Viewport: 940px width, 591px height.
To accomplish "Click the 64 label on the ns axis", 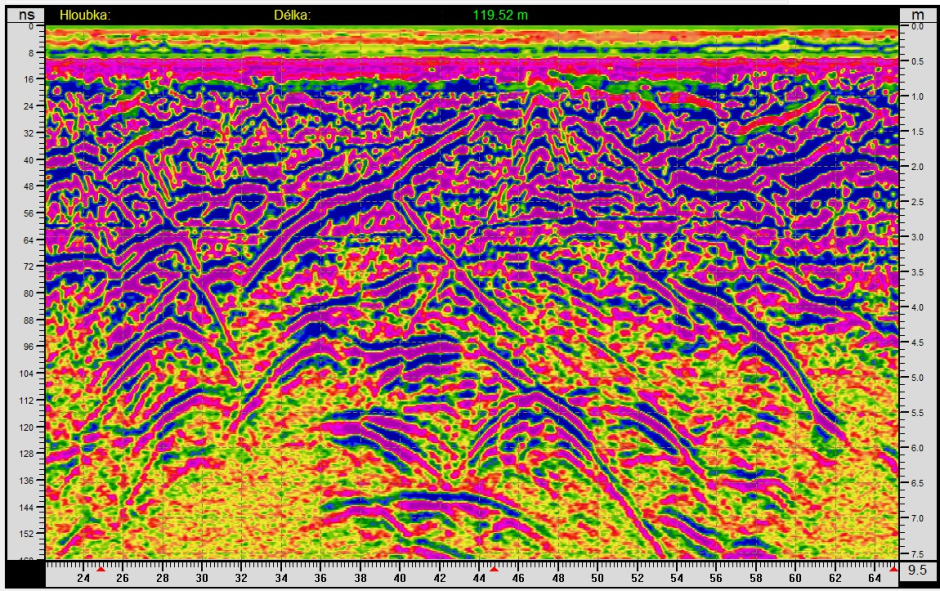I will [29, 240].
